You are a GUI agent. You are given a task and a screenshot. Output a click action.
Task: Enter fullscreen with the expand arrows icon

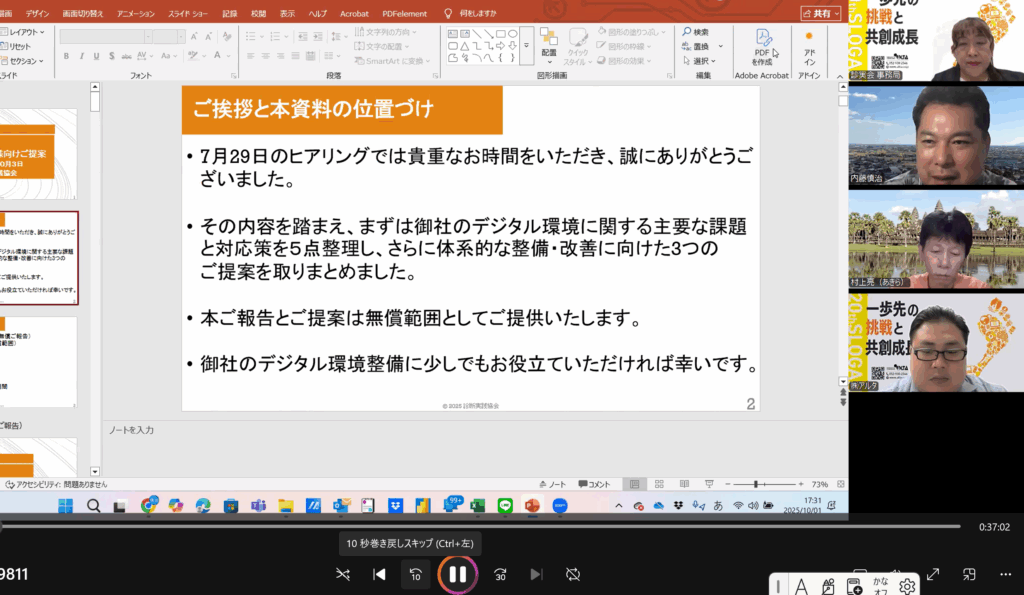point(932,574)
